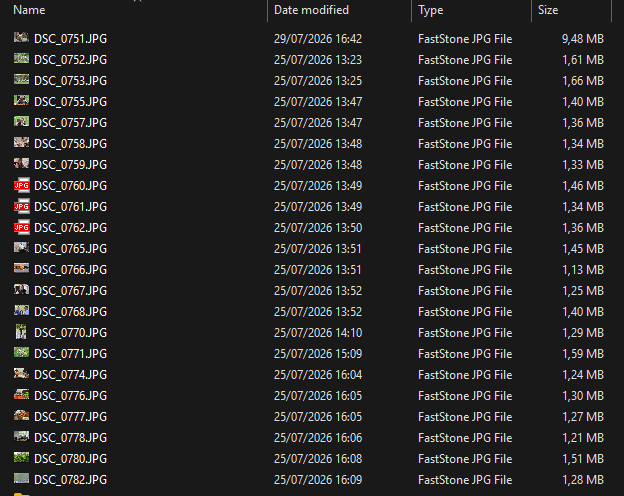Click the thumbnail icon of DSC_0755.JPG
The width and height of the screenshot is (624, 496).
tap(21, 100)
